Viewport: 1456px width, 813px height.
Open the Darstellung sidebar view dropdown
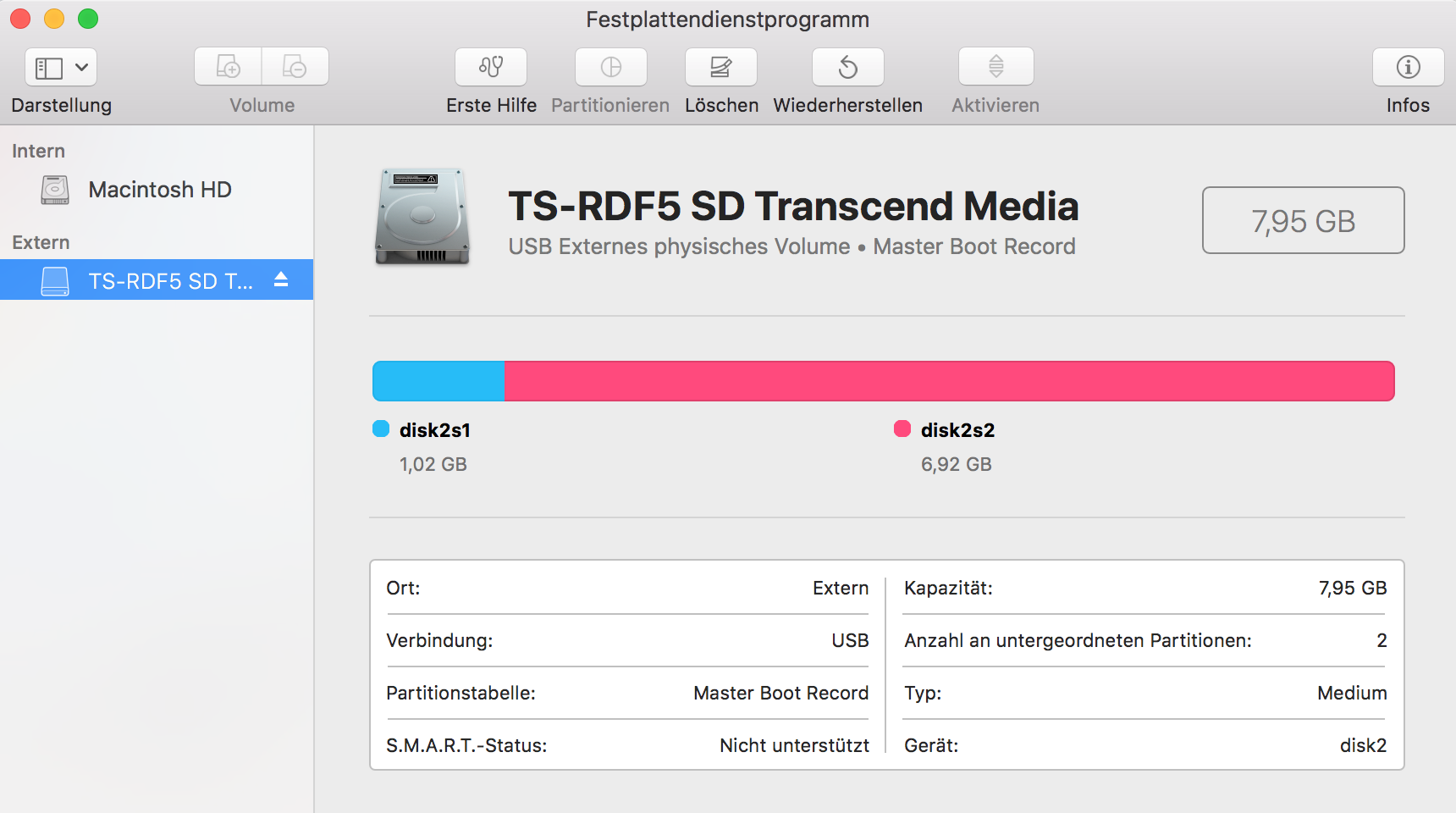coord(61,67)
